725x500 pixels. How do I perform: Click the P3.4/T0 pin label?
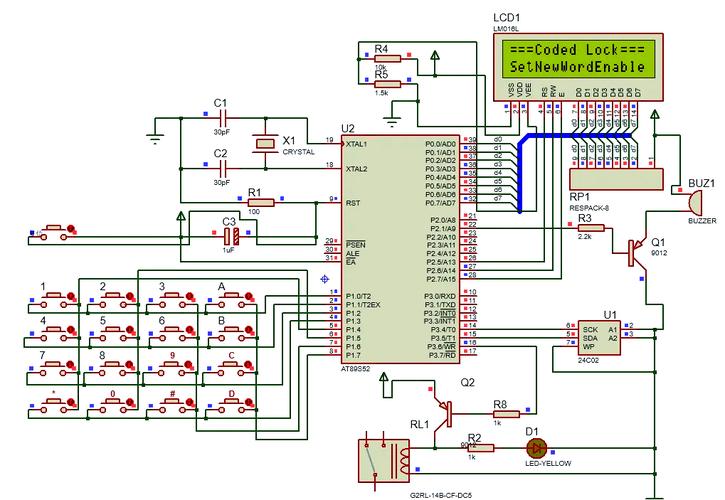pyautogui.click(x=443, y=330)
